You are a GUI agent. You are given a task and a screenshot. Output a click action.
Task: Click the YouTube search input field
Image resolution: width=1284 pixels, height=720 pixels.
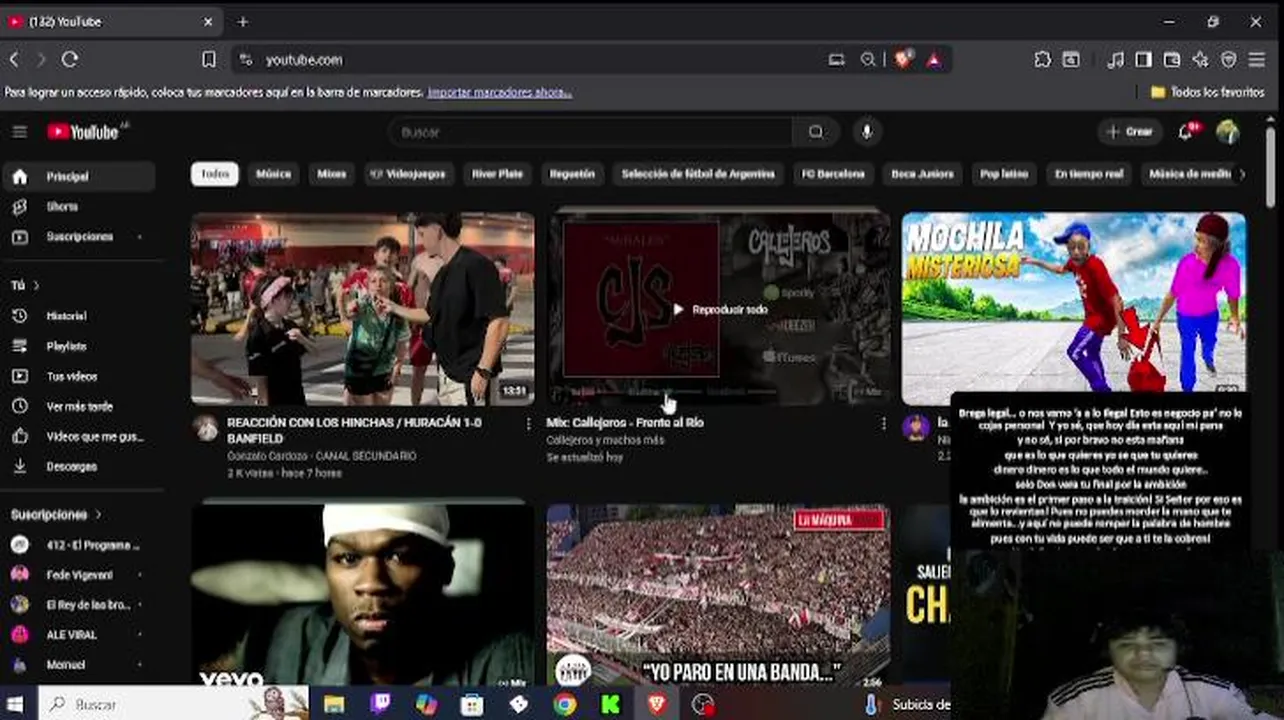tap(590, 132)
